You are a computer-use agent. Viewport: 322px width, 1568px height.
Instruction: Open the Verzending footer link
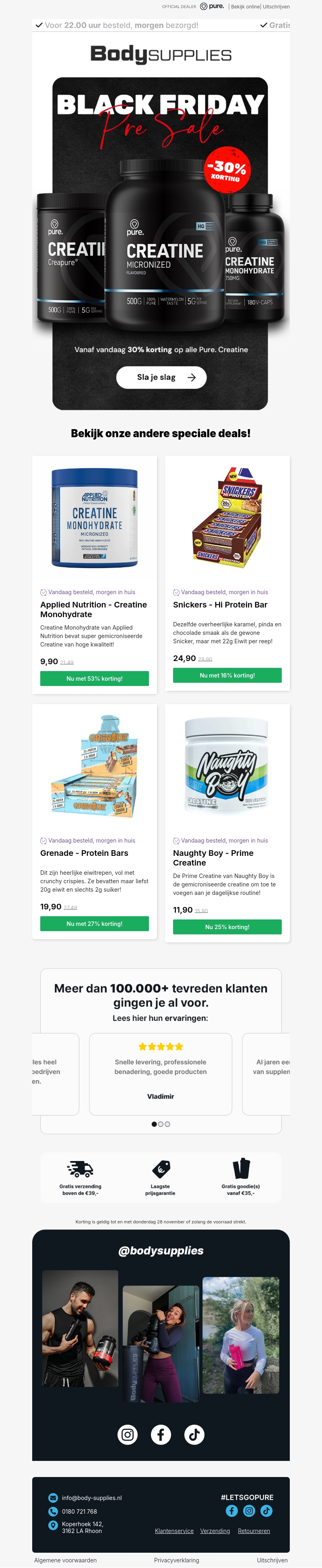[x=215, y=1531]
